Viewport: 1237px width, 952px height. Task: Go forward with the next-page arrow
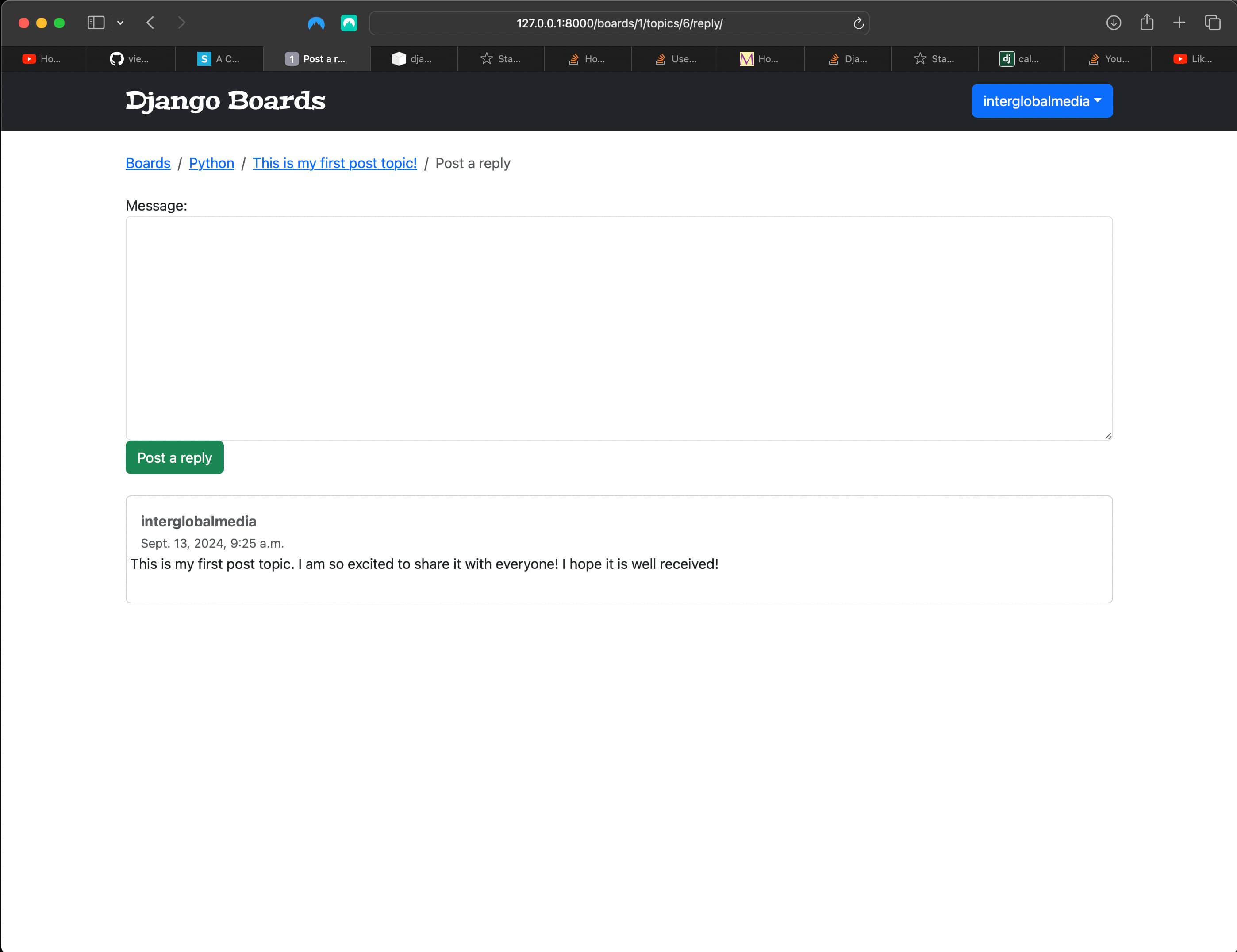tap(181, 23)
